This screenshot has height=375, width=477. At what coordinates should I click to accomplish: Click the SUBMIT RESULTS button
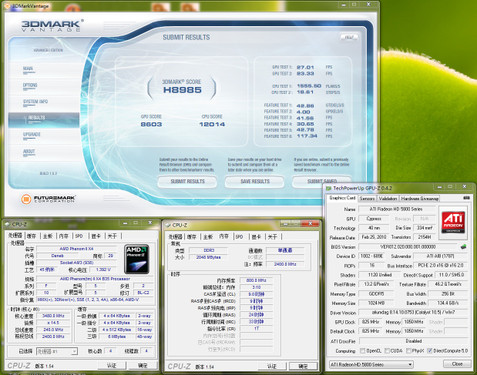point(188,182)
